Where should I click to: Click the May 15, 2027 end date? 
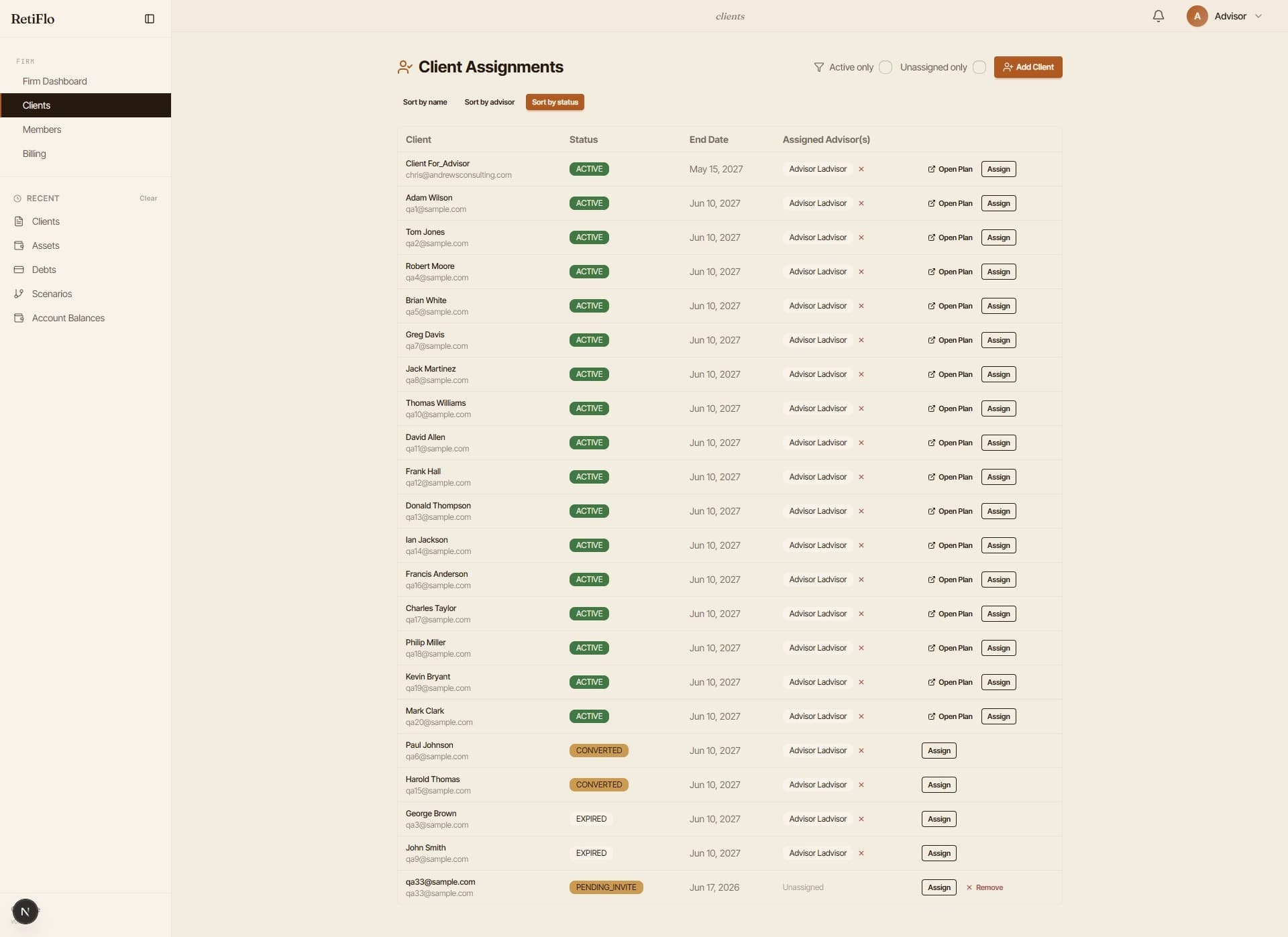716,169
